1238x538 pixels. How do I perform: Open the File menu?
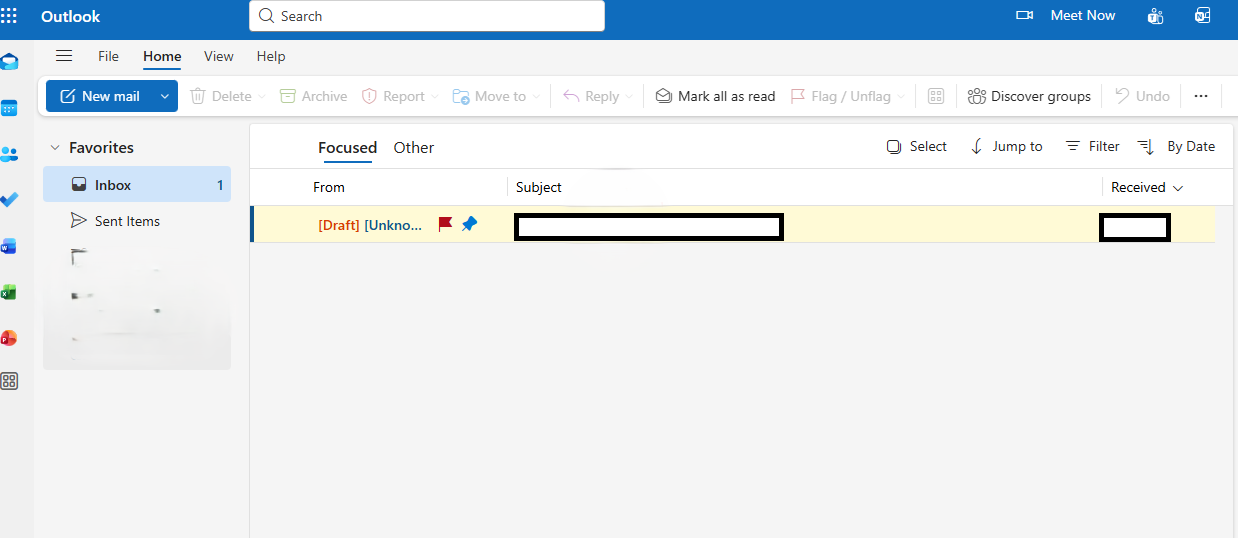[x=108, y=56]
